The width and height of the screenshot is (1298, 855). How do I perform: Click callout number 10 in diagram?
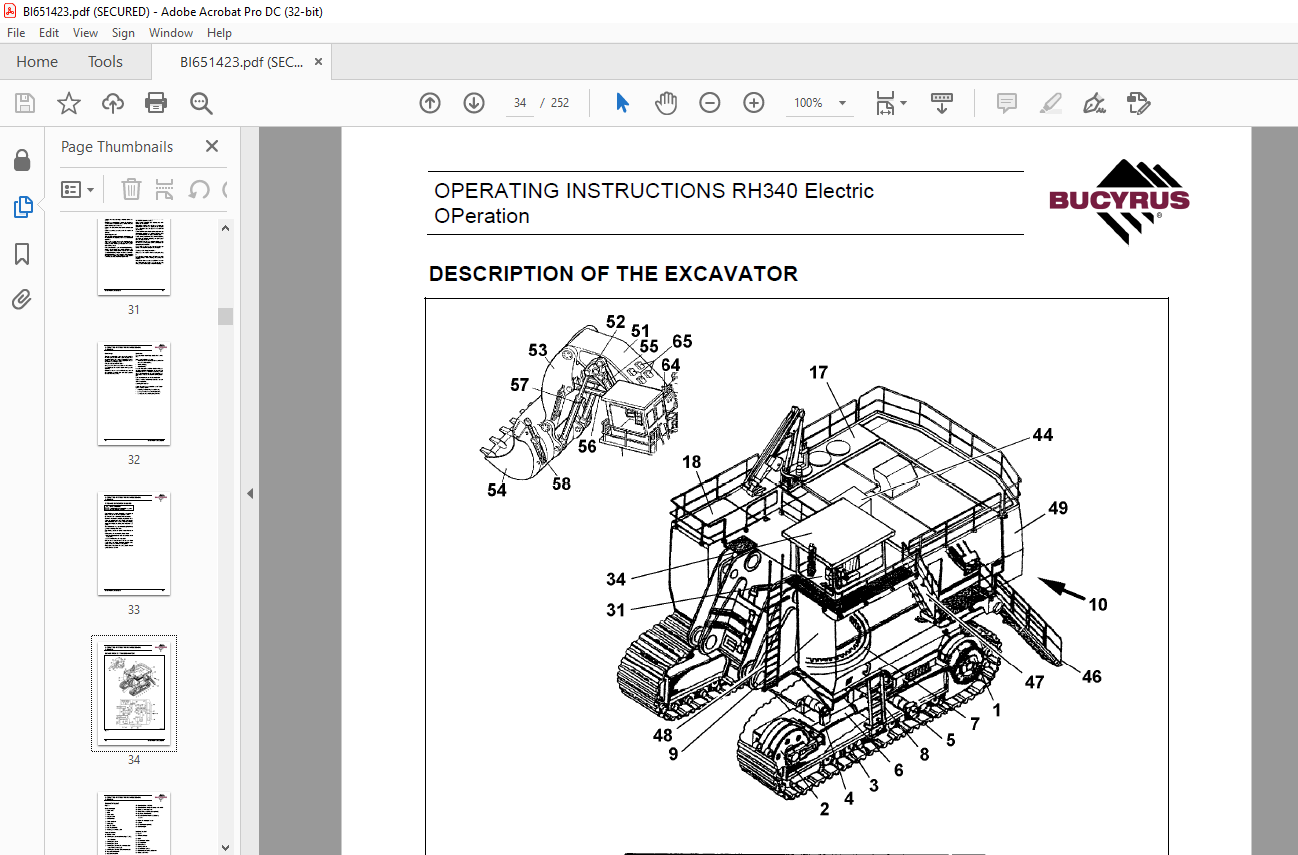click(1098, 604)
